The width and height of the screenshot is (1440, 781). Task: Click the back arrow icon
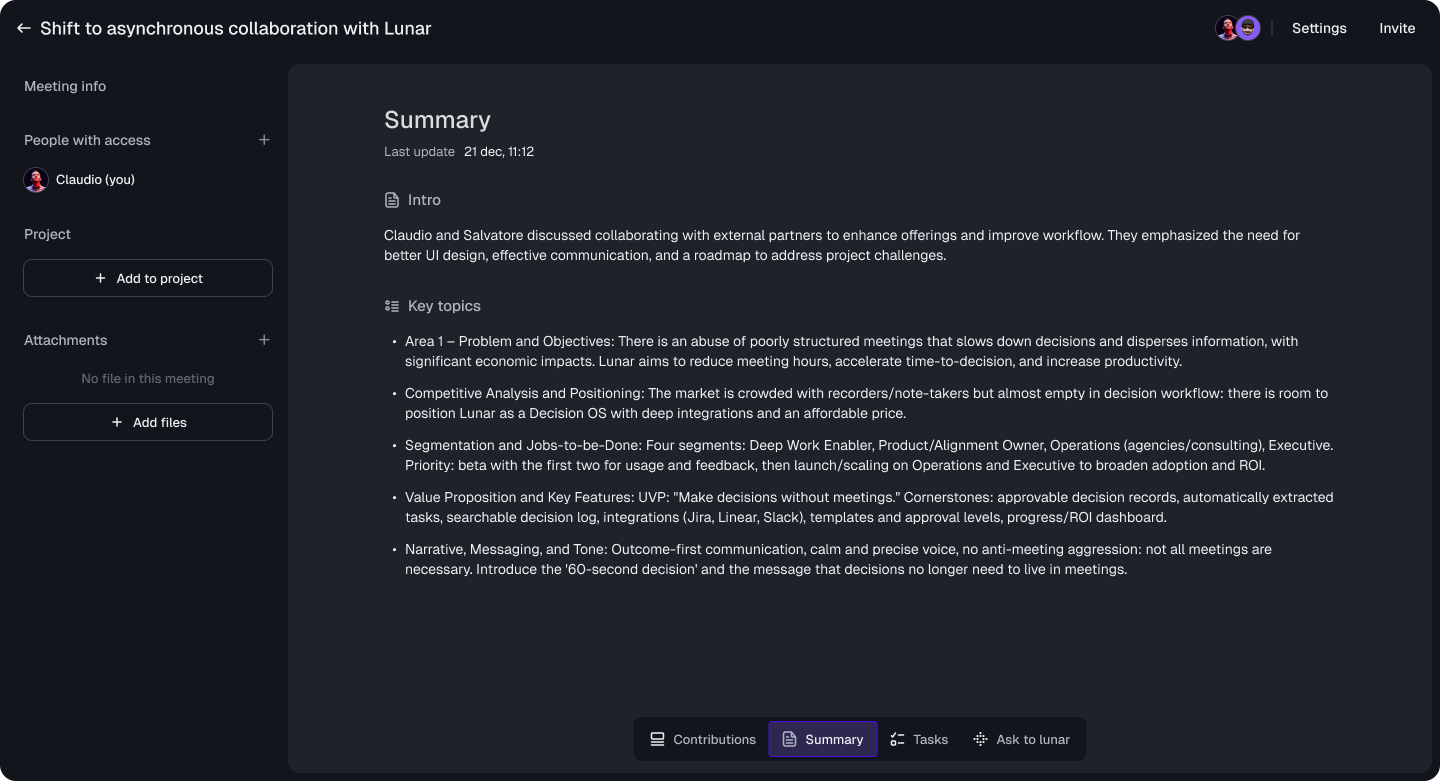24,28
